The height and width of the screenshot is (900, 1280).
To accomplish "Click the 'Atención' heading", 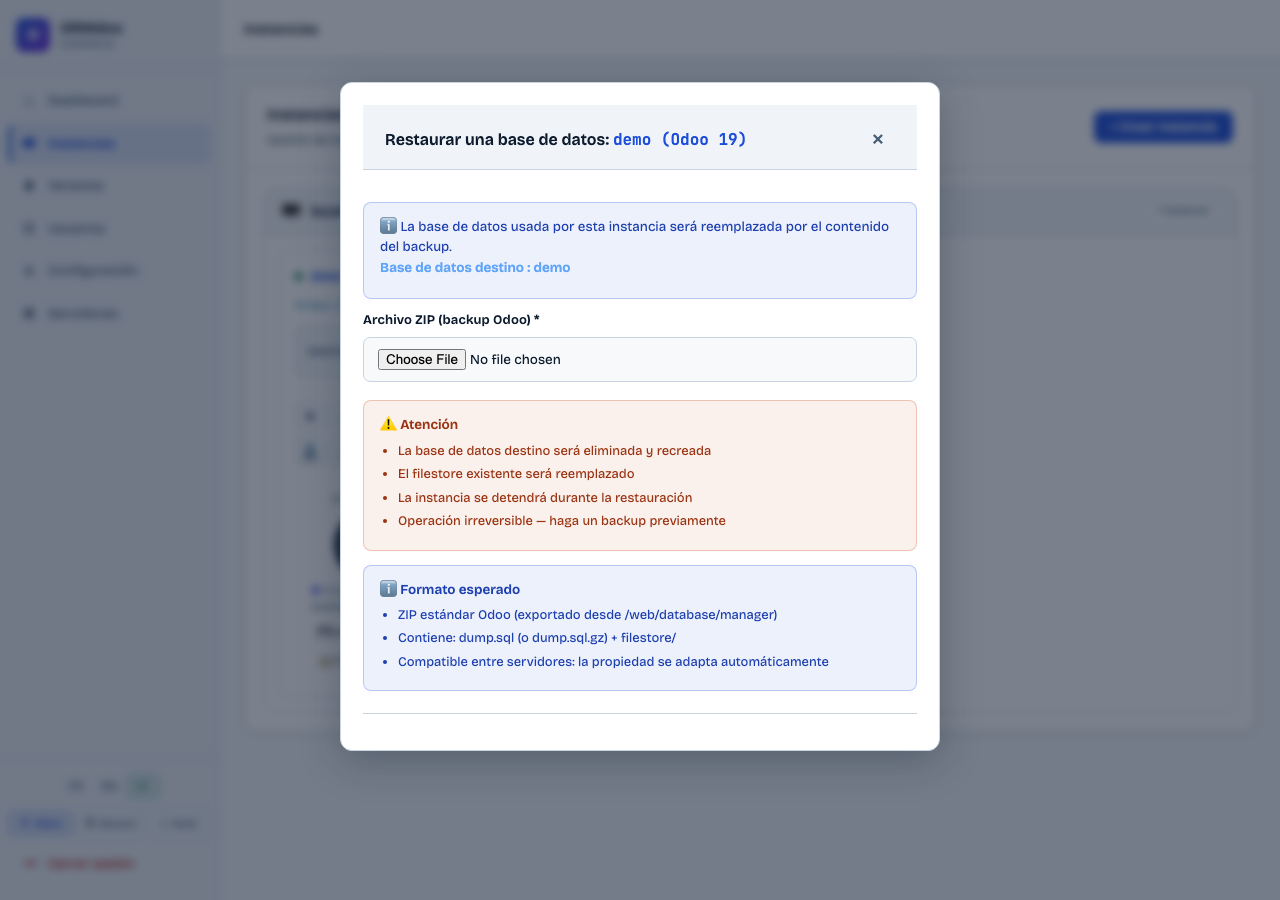I will coord(429,424).
